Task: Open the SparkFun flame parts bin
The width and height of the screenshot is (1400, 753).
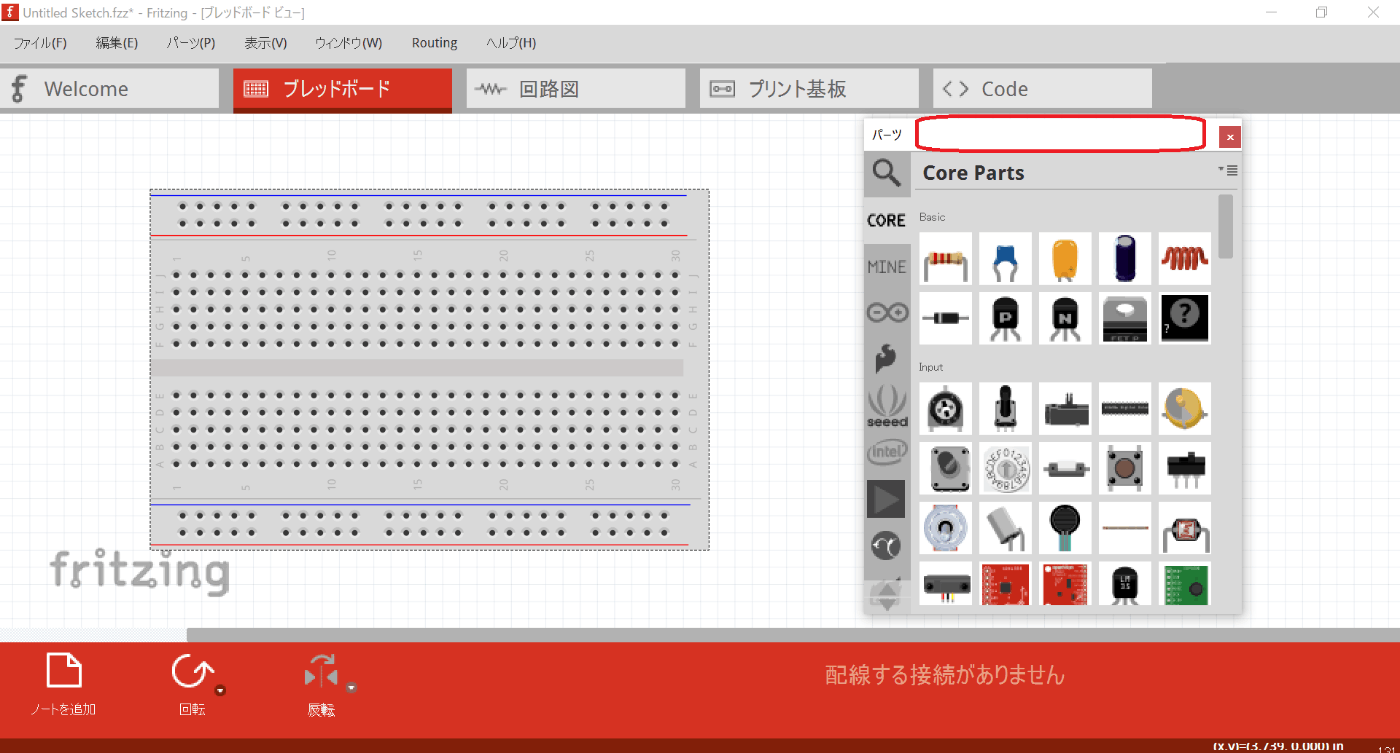Action: pos(887,359)
